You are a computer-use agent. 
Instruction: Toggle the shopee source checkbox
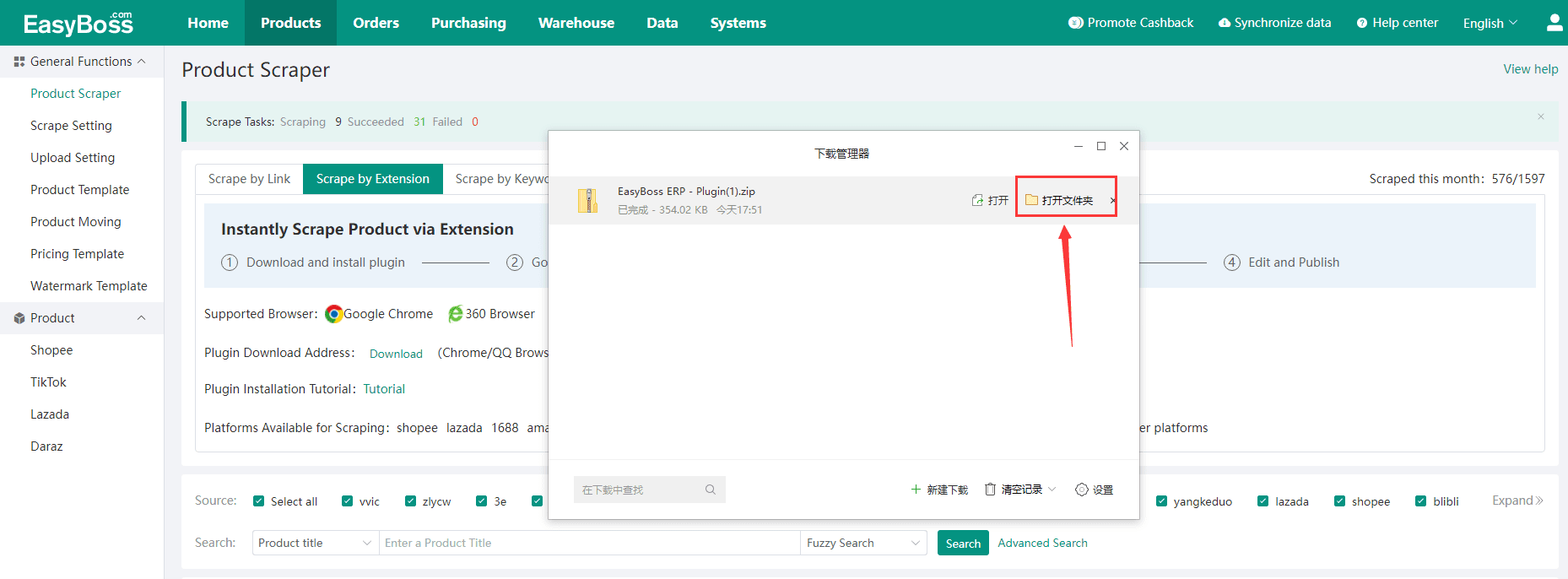[x=1340, y=501]
